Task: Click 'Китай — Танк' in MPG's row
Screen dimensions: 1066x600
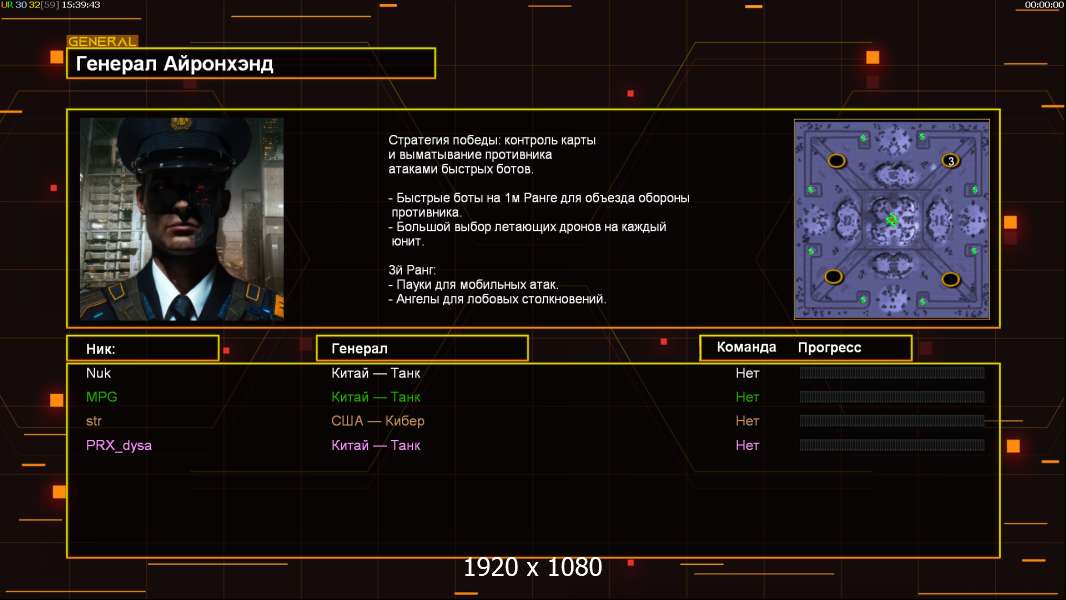Action: click(376, 397)
